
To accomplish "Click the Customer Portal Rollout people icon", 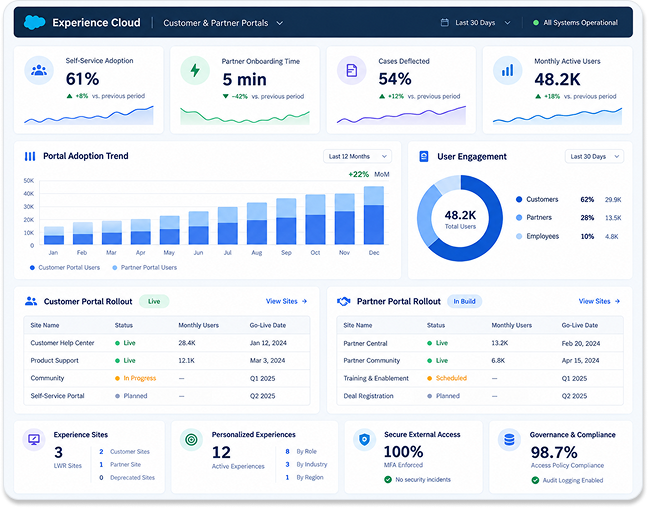I will click(31, 301).
